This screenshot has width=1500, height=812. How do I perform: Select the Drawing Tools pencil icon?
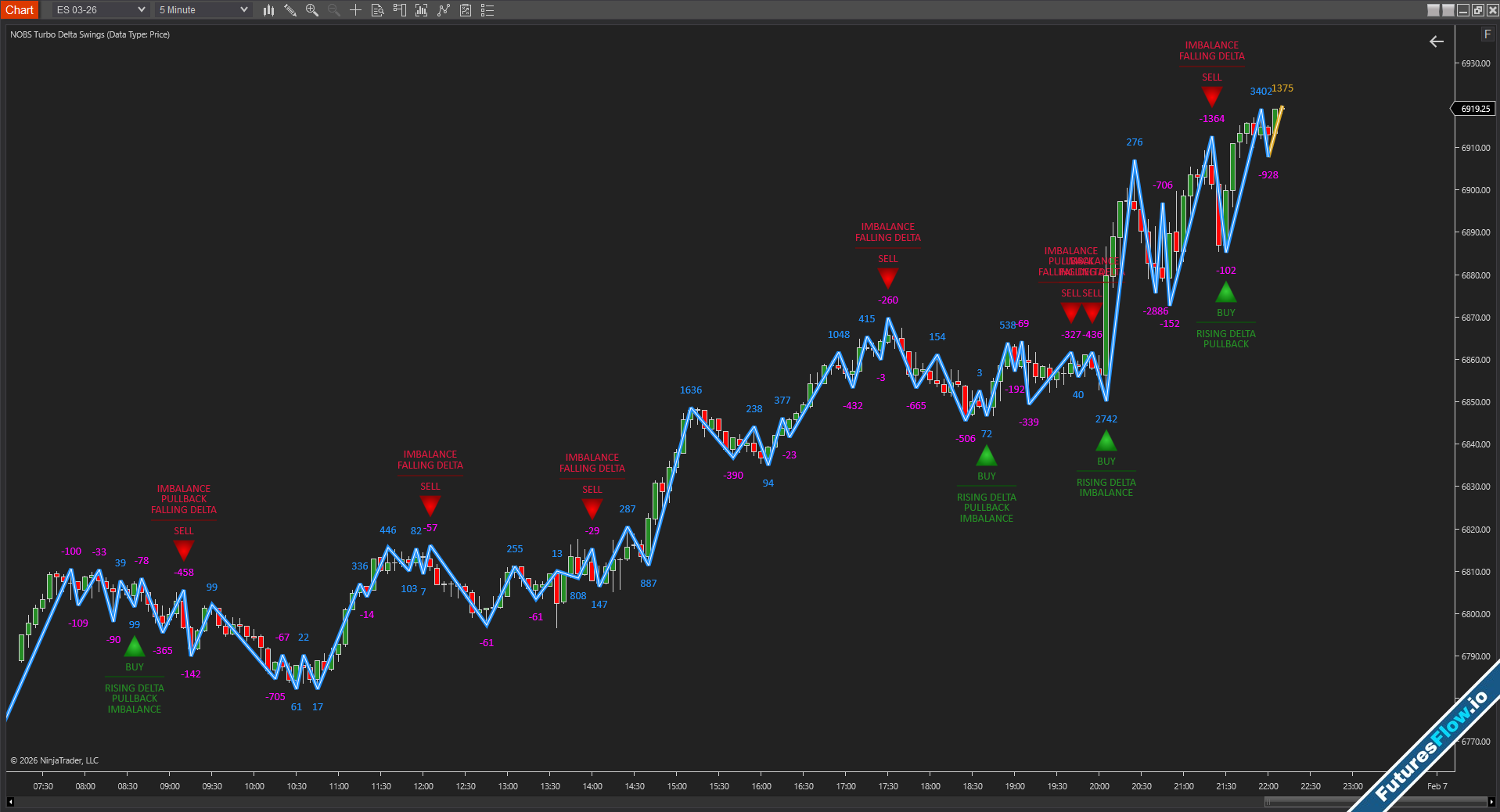[x=290, y=10]
